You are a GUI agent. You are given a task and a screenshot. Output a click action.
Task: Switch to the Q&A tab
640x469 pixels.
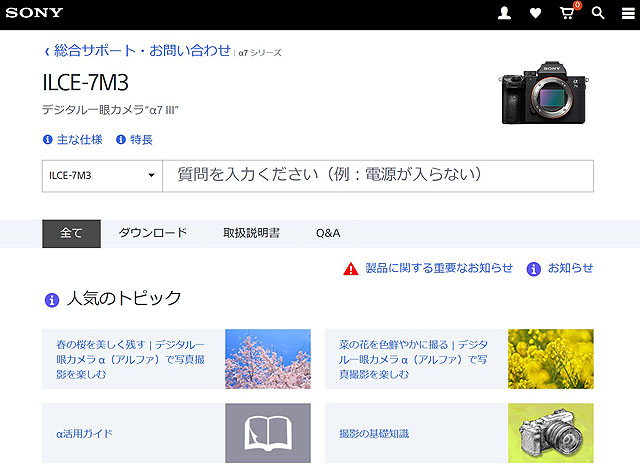328,233
